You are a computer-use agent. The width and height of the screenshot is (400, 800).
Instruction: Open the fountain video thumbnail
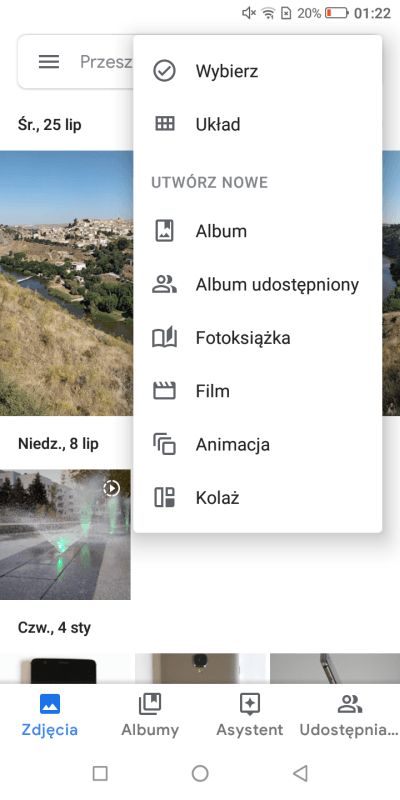[65, 534]
